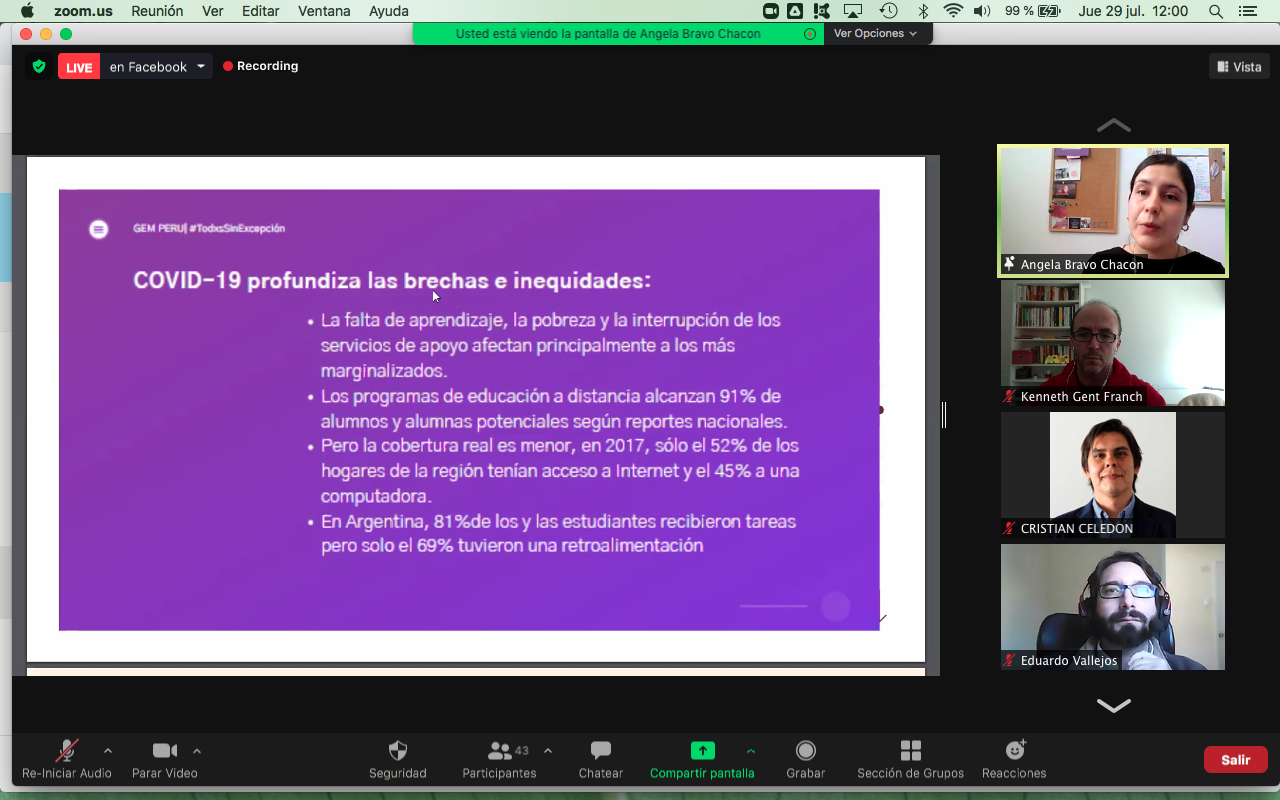Click the red Salir button

pyautogui.click(x=1235, y=759)
